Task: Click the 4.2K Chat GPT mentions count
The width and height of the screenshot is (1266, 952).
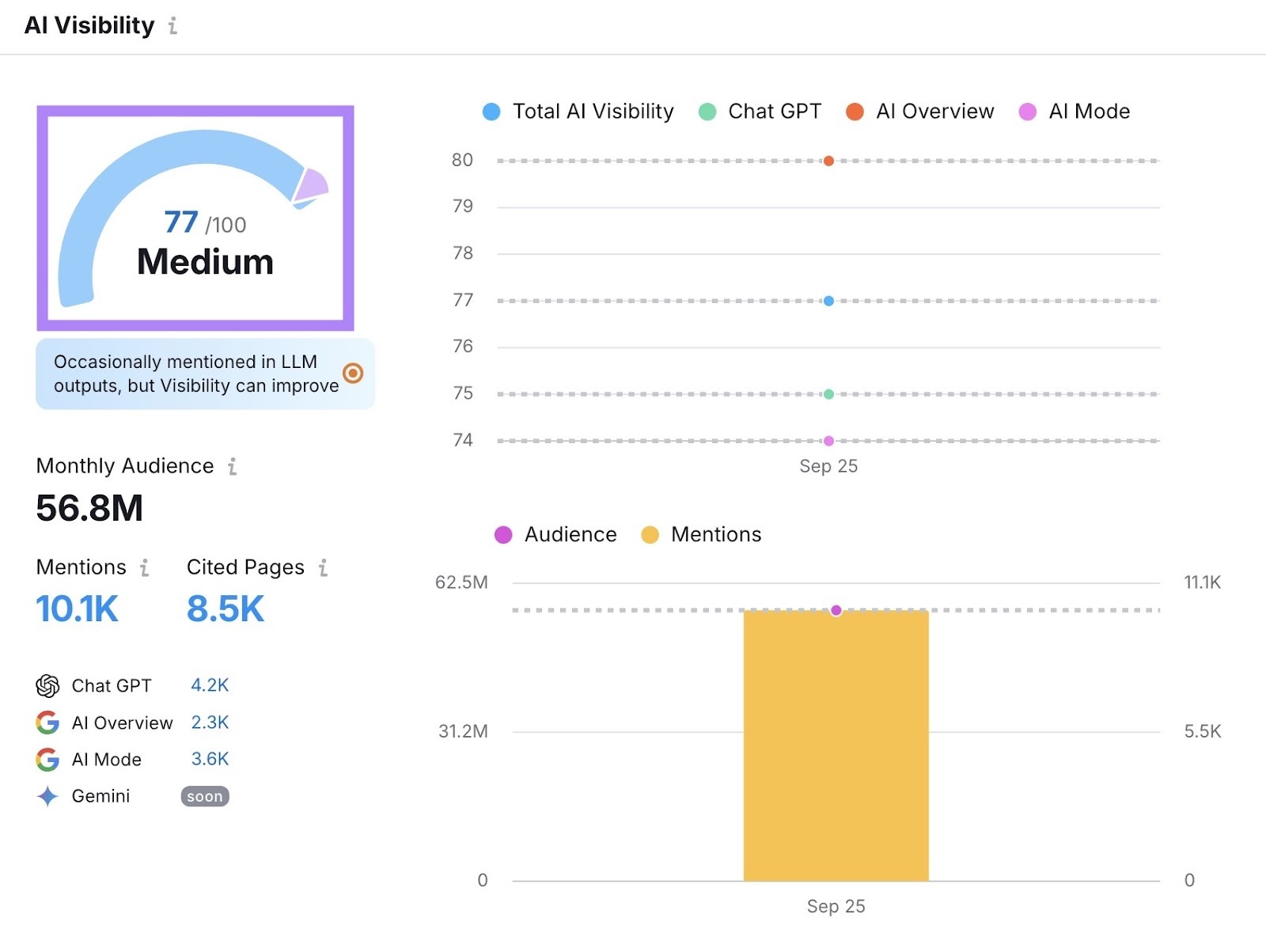Action: tap(210, 685)
